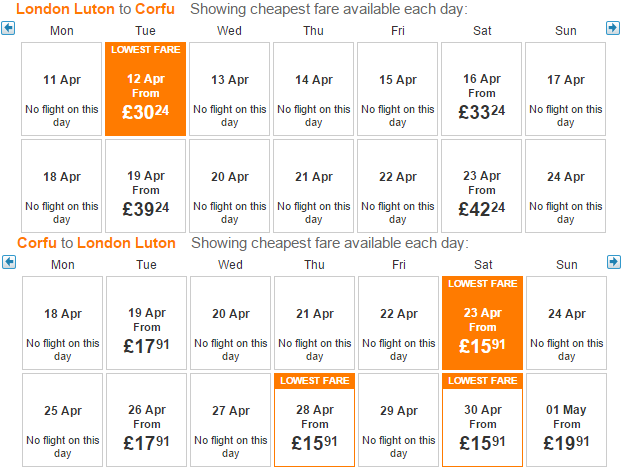This screenshot has width=624, height=469.
Task: Click next week arrow for London Luton to Corfu
Action: tap(613, 28)
